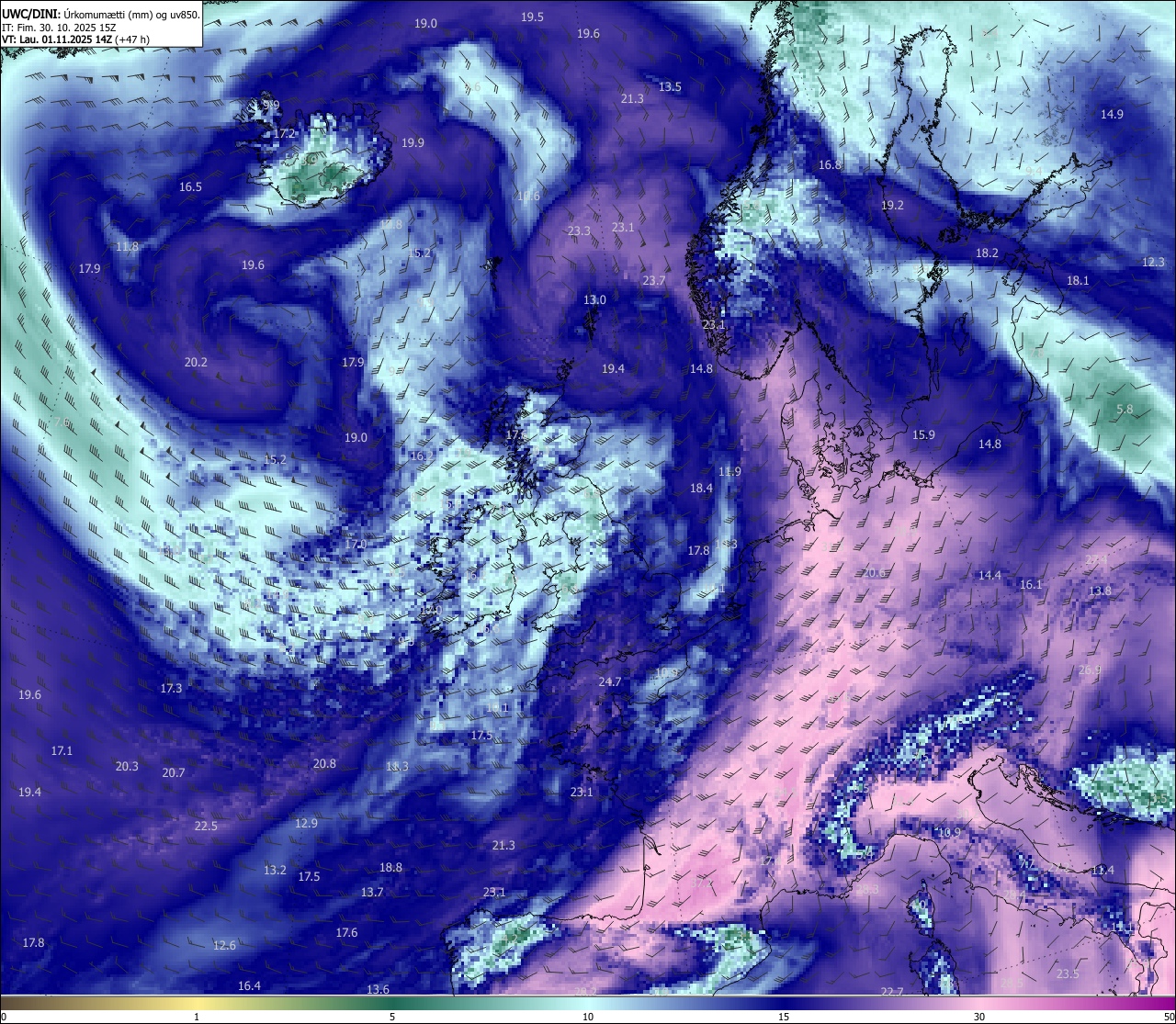Click the value 18.8 on the map

(390, 867)
